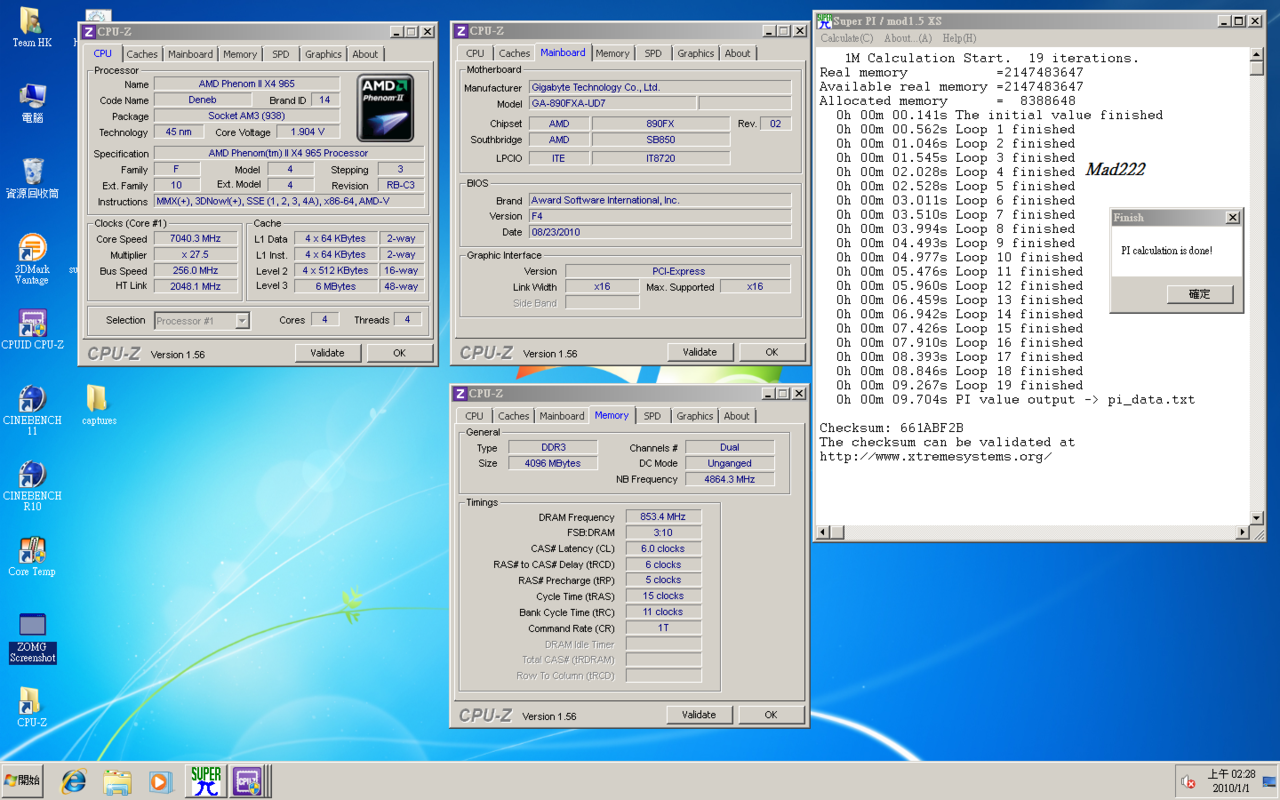Open the captures folder on the desktop
The width and height of the screenshot is (1280, 800).
pos(98,404)
